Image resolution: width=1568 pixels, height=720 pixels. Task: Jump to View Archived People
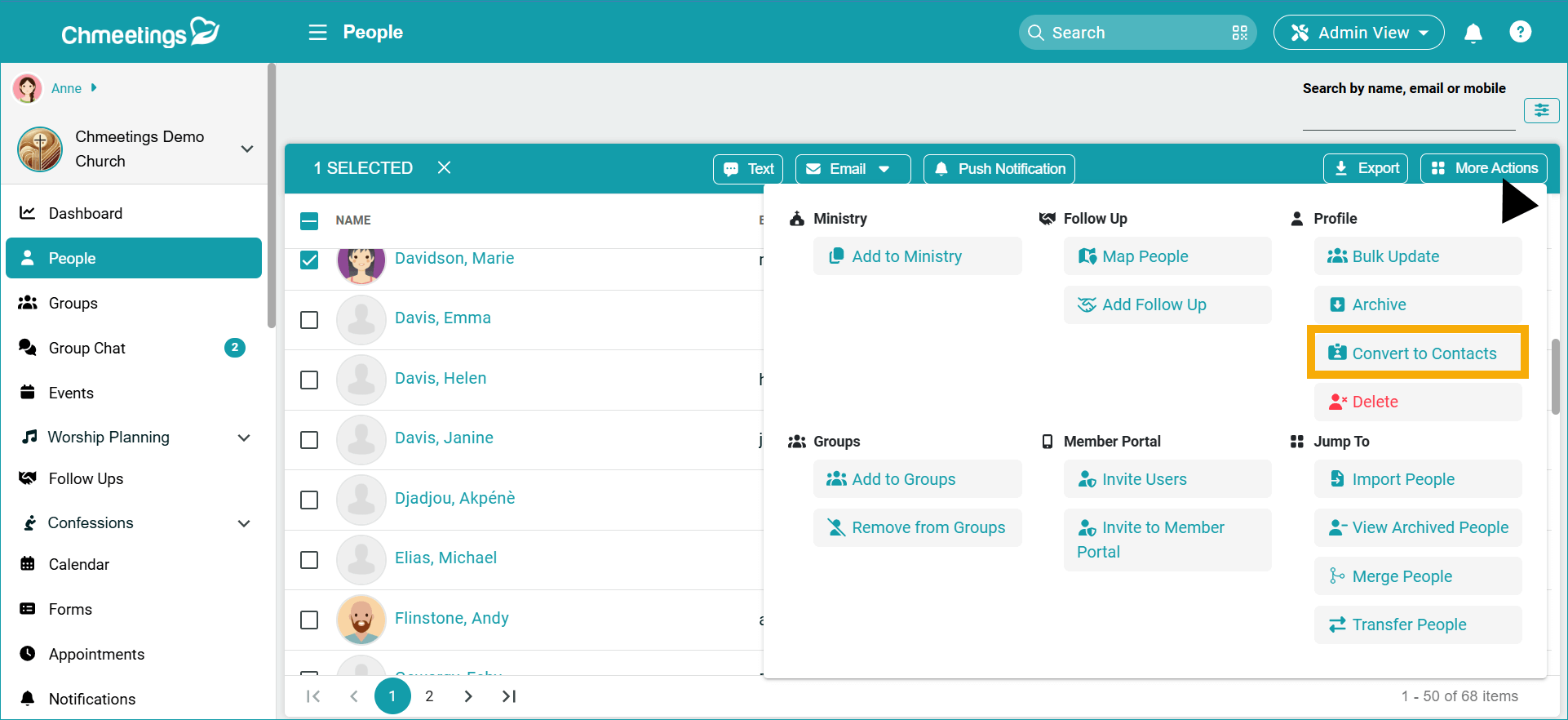1418,527
